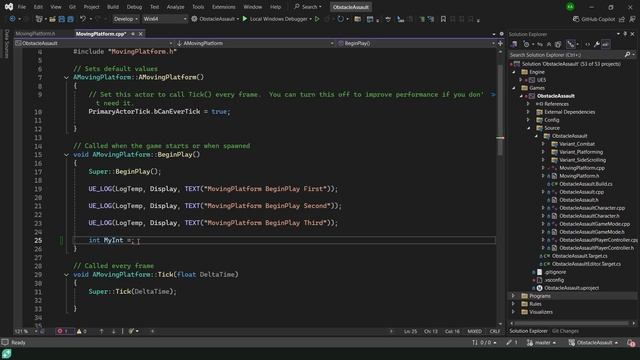Open the Visual Studio logo menu
This screenshot has width=640, height=360.
coord(9,7)
